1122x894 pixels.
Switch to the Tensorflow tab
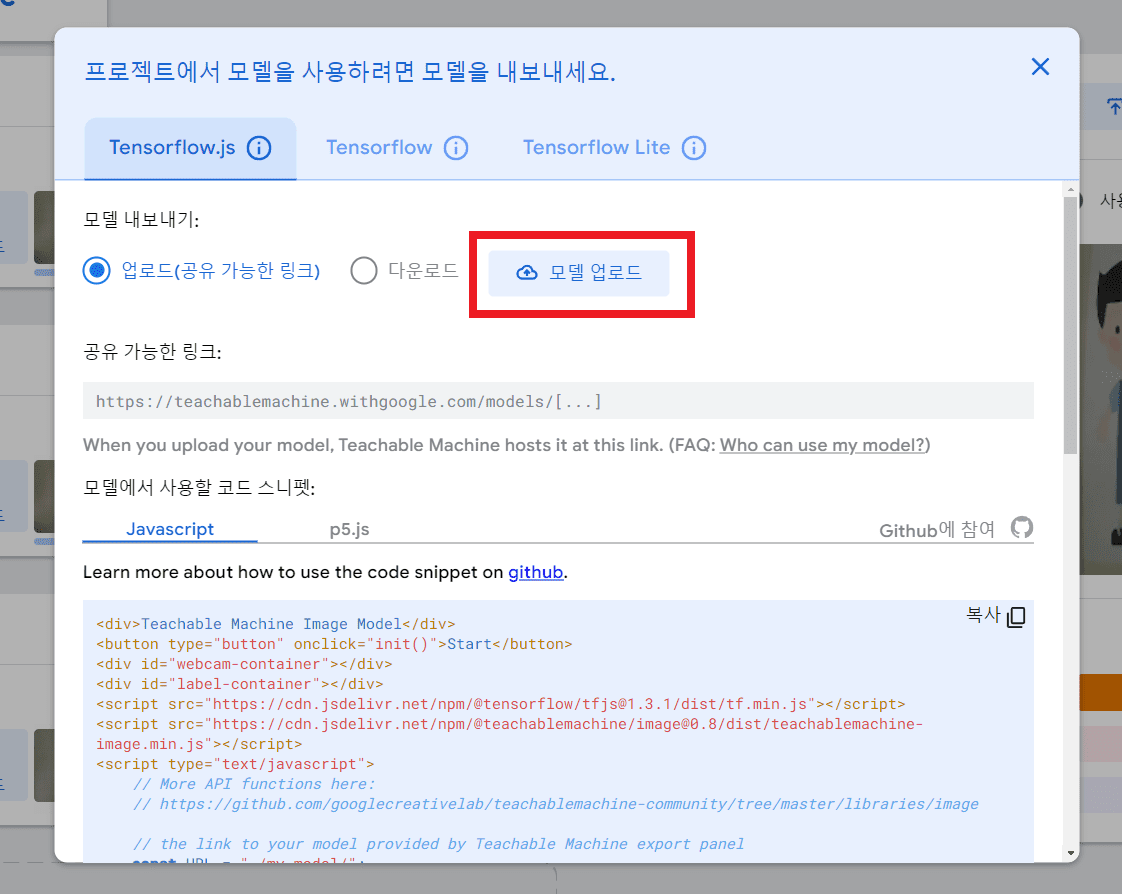coord(396,148)
